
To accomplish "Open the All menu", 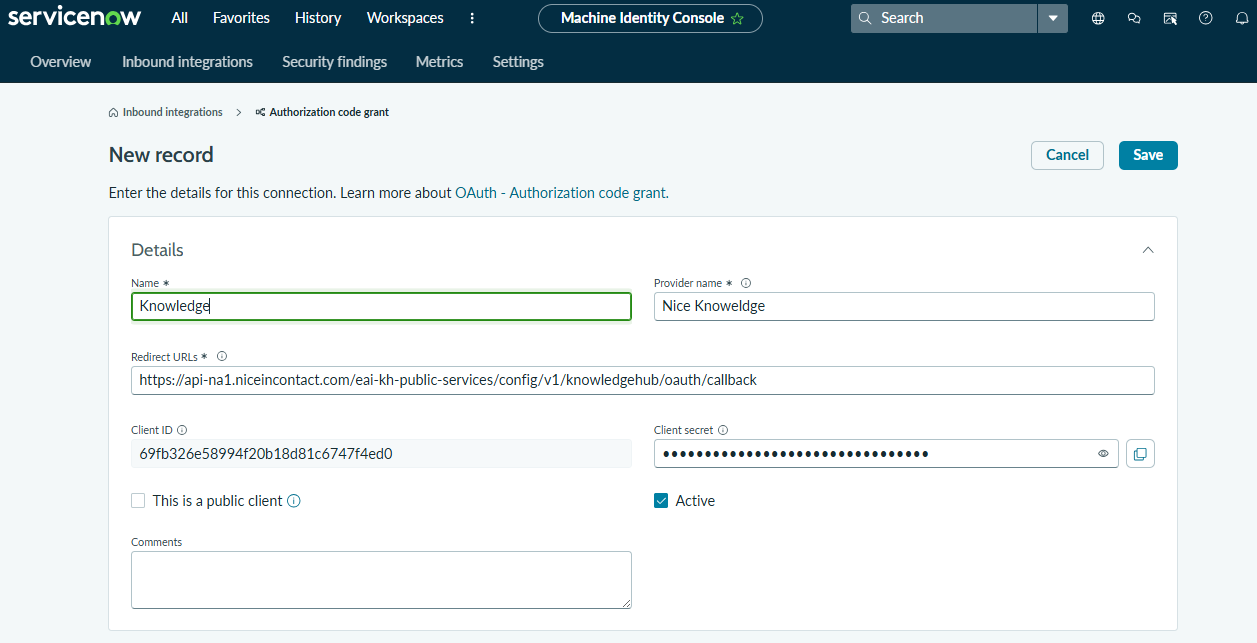I will tap(180, 18).
